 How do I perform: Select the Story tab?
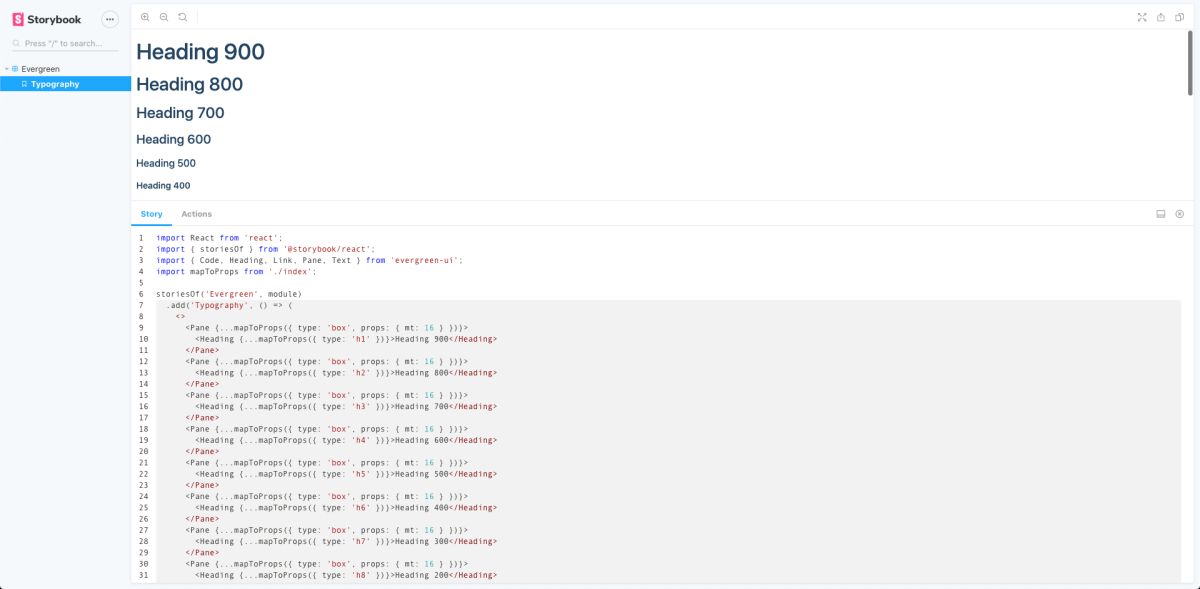click(151, 213)
